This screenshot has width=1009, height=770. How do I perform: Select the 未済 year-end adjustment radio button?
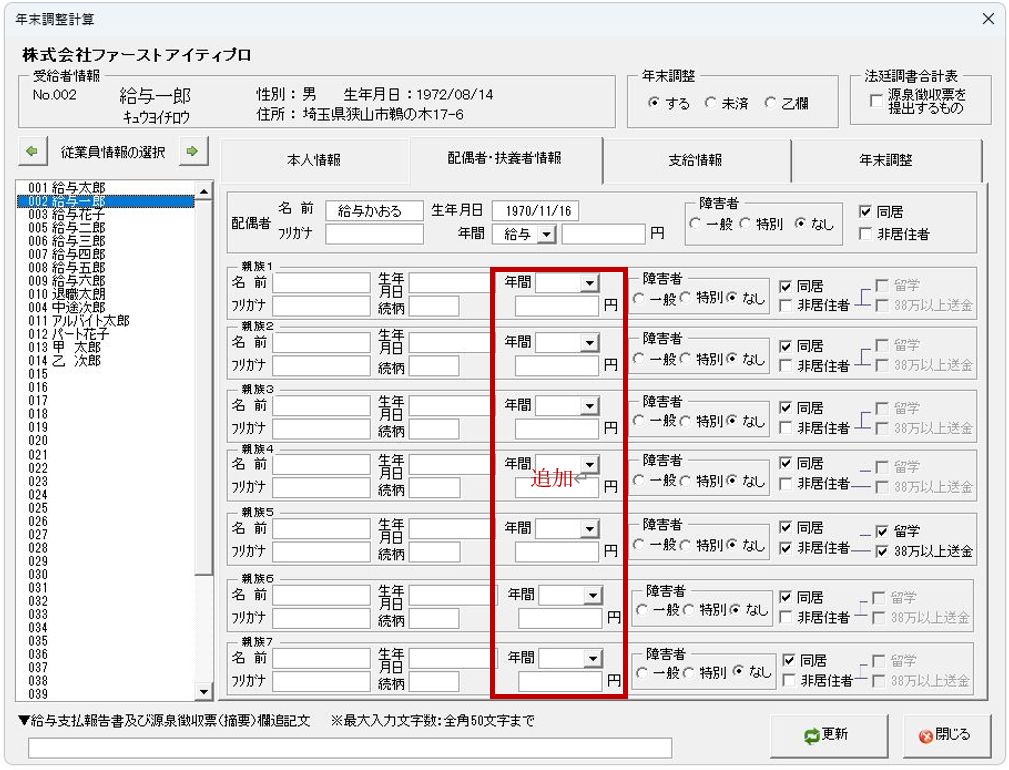[x=711, y=103]
